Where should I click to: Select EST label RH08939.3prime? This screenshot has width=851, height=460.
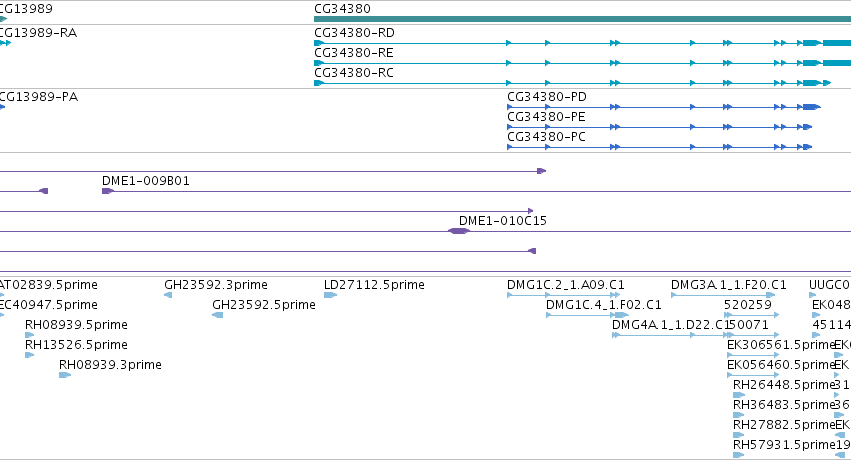pos(110,365)
